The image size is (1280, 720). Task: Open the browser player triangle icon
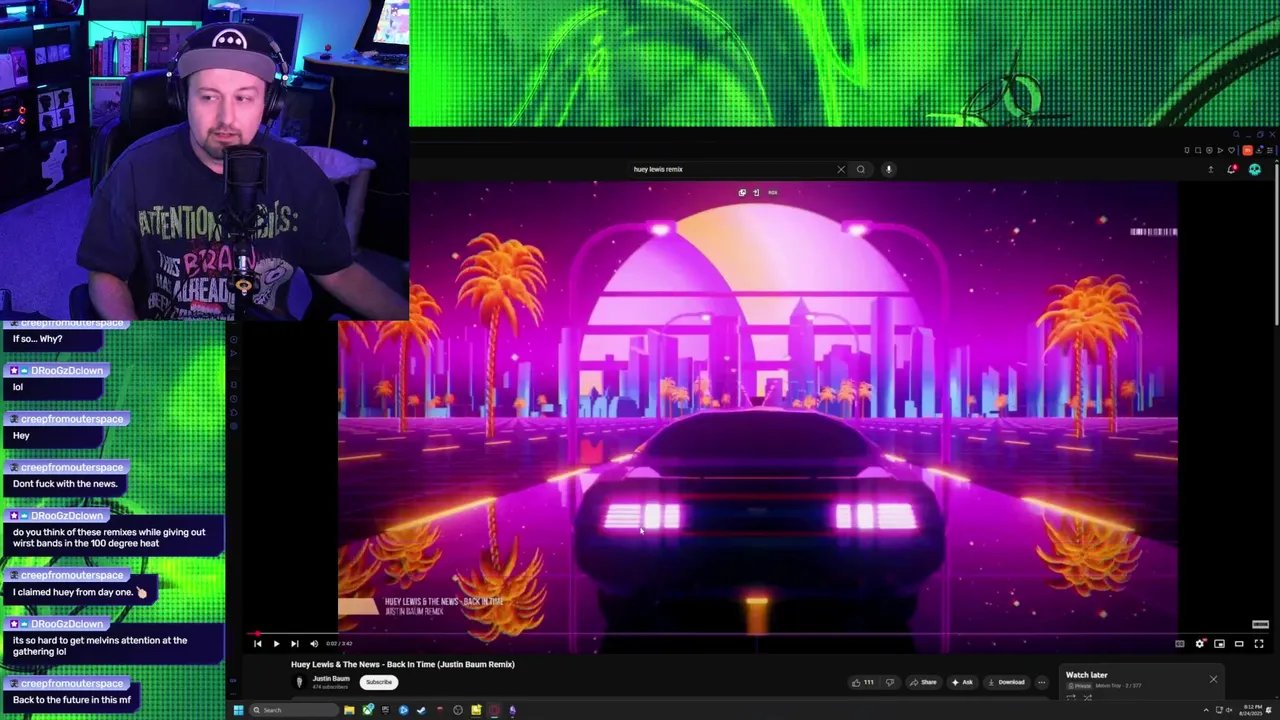pos(1220,150)
